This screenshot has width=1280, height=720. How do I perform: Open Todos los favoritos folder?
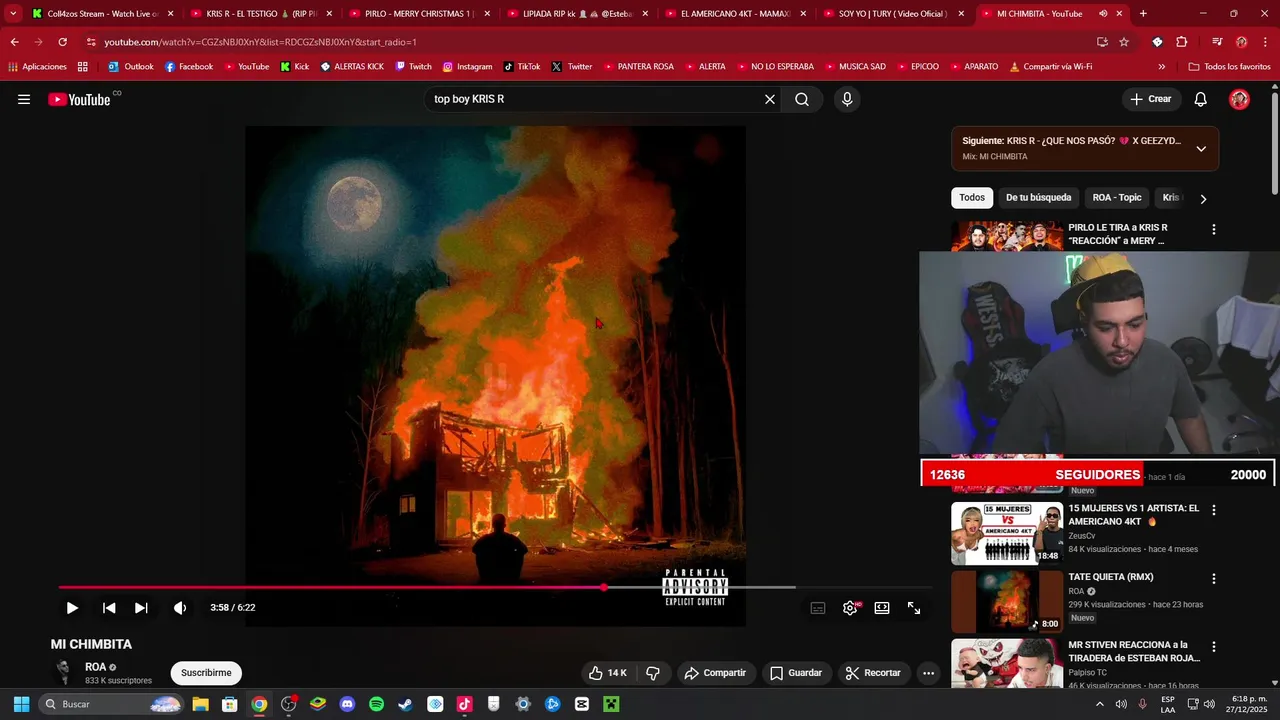1229,67
